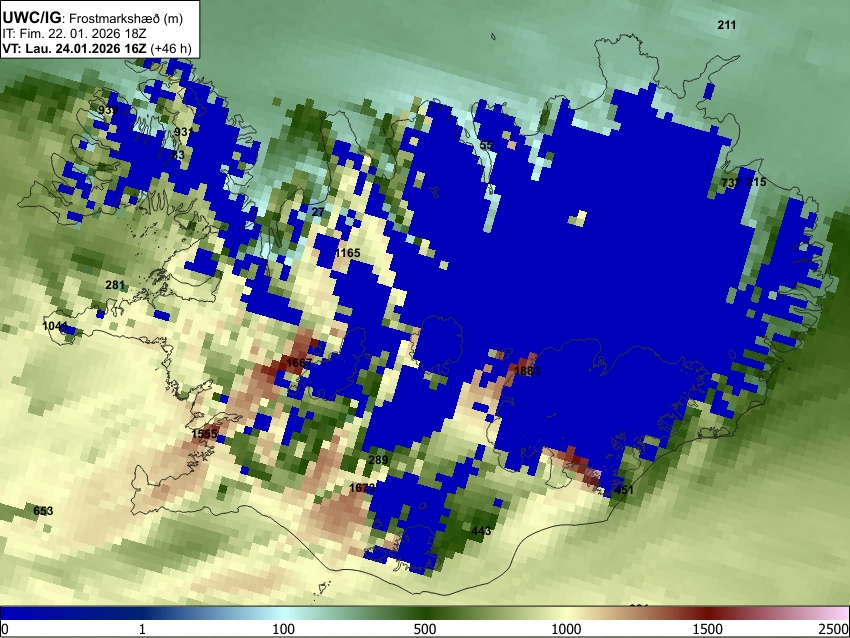Click the 1667 value label on map

299,363
